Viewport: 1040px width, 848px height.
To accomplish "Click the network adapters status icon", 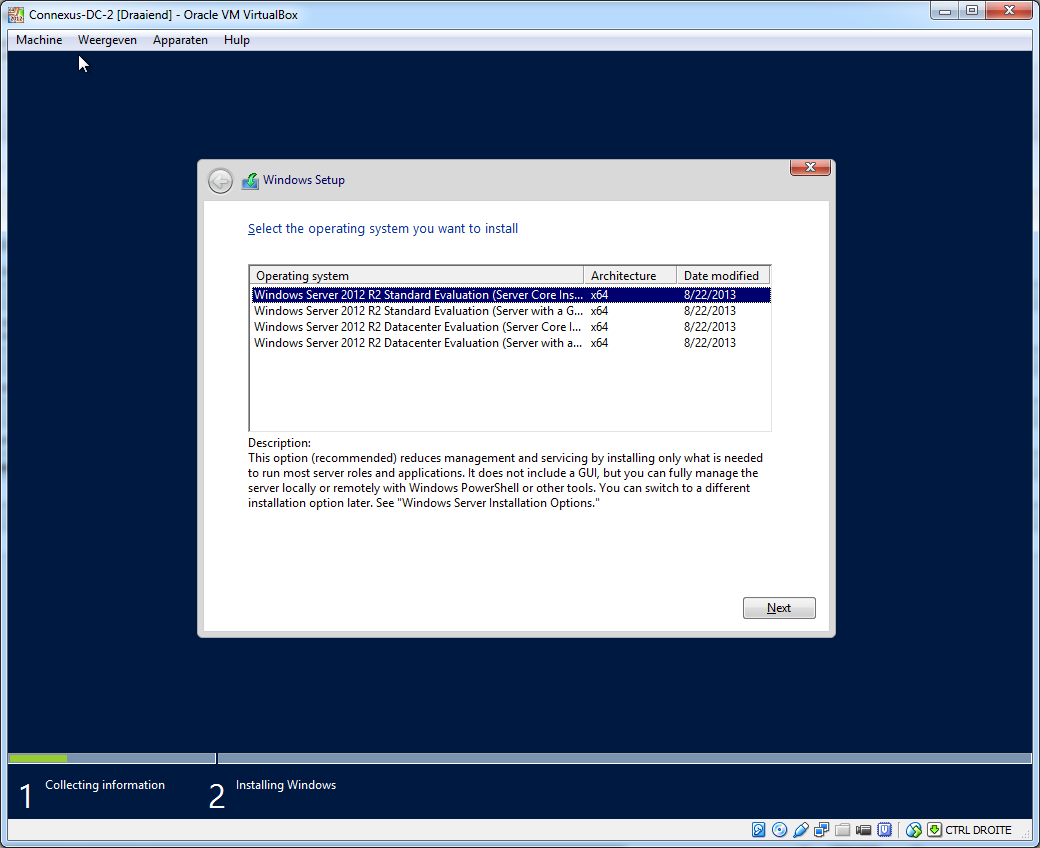I will pyautogui.click(x=822, y=829).
